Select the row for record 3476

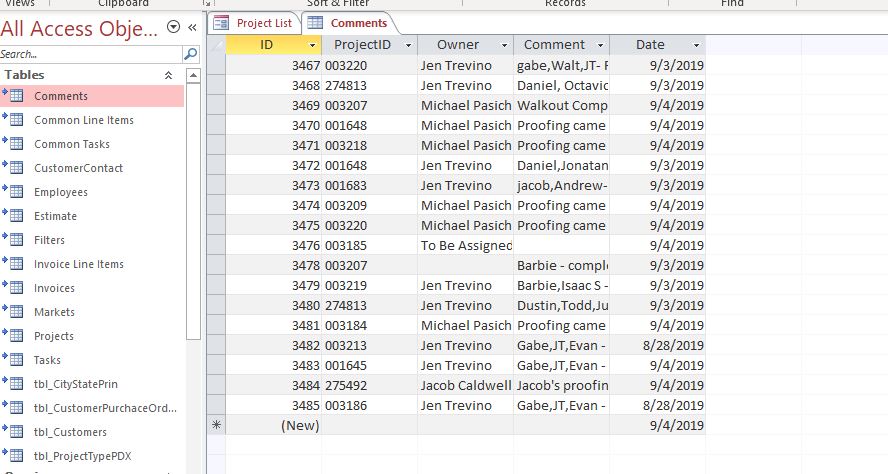tap(215, 245)
